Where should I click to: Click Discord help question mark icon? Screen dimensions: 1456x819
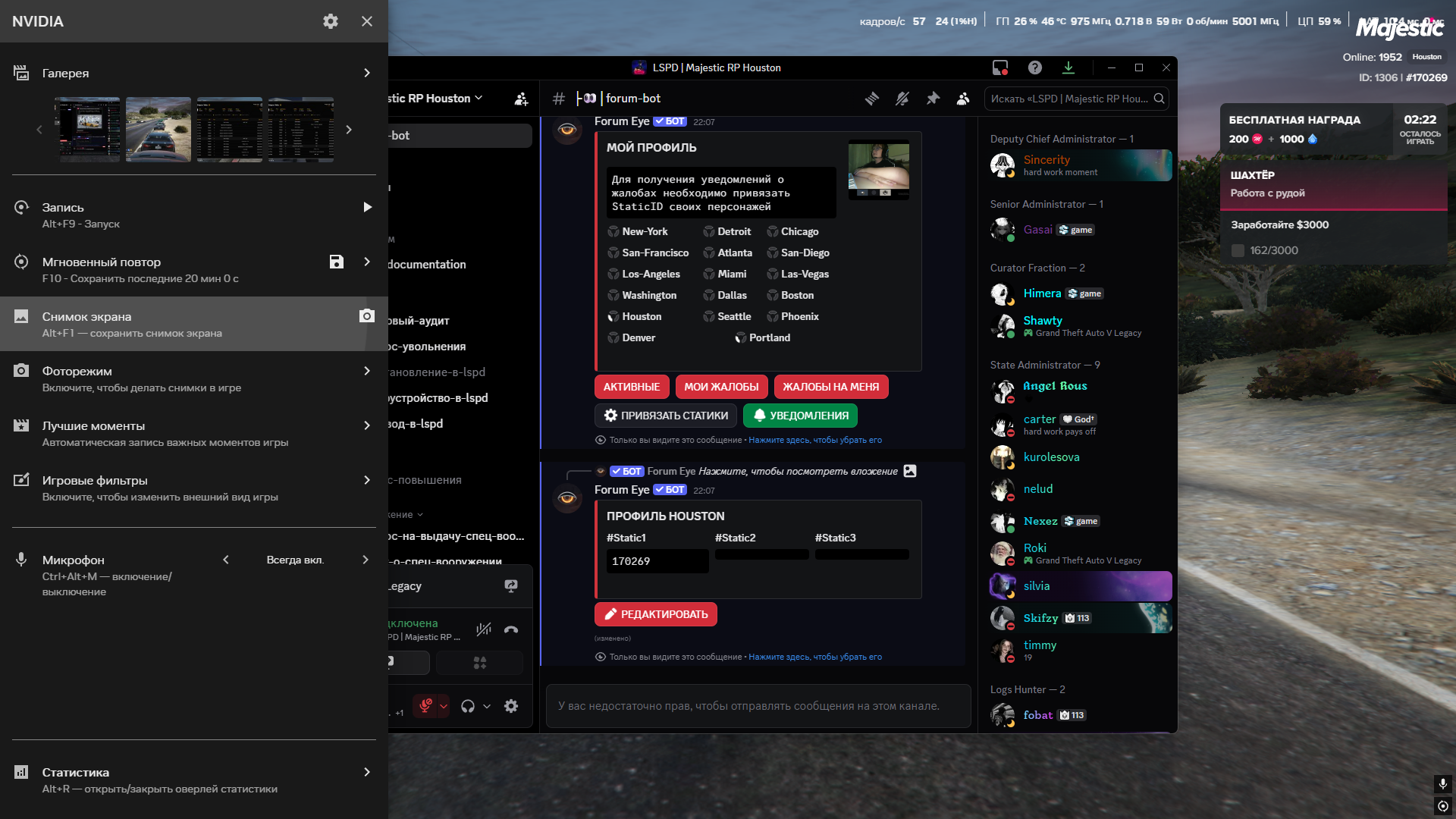(x=1034, y=67)
